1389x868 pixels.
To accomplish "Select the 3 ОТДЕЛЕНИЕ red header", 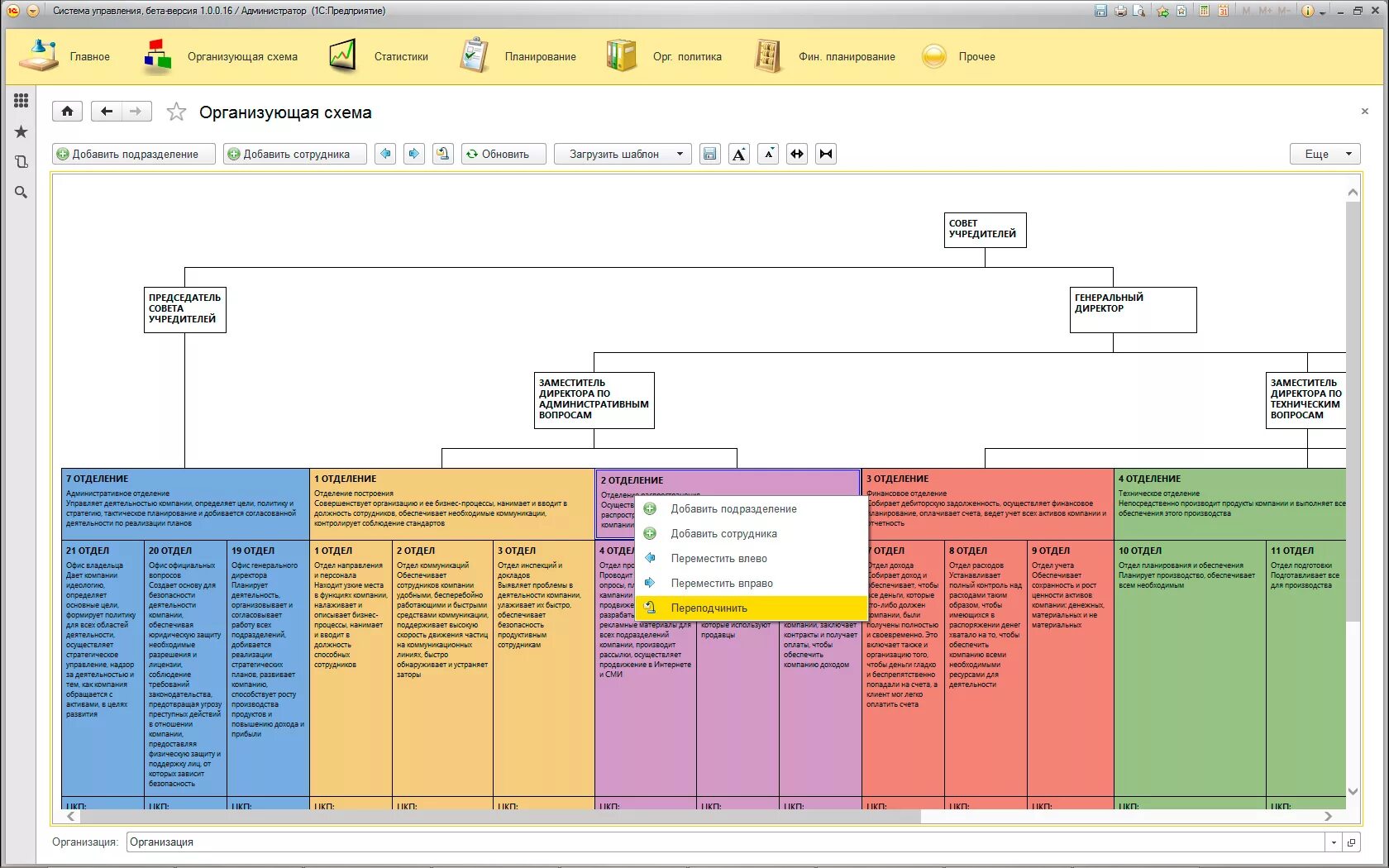I will click(x=987, y=504).
